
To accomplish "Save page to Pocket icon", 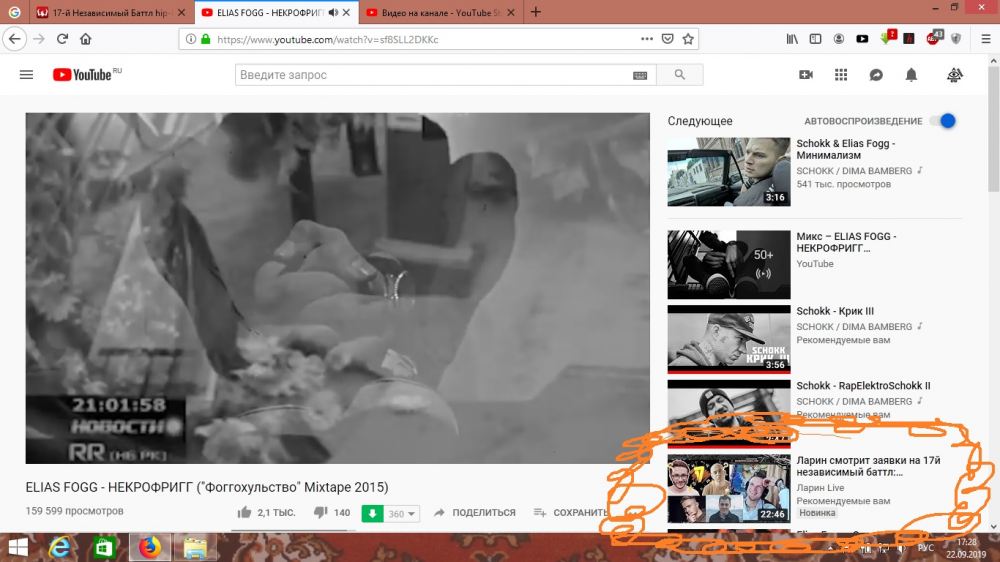I will 667,39.
